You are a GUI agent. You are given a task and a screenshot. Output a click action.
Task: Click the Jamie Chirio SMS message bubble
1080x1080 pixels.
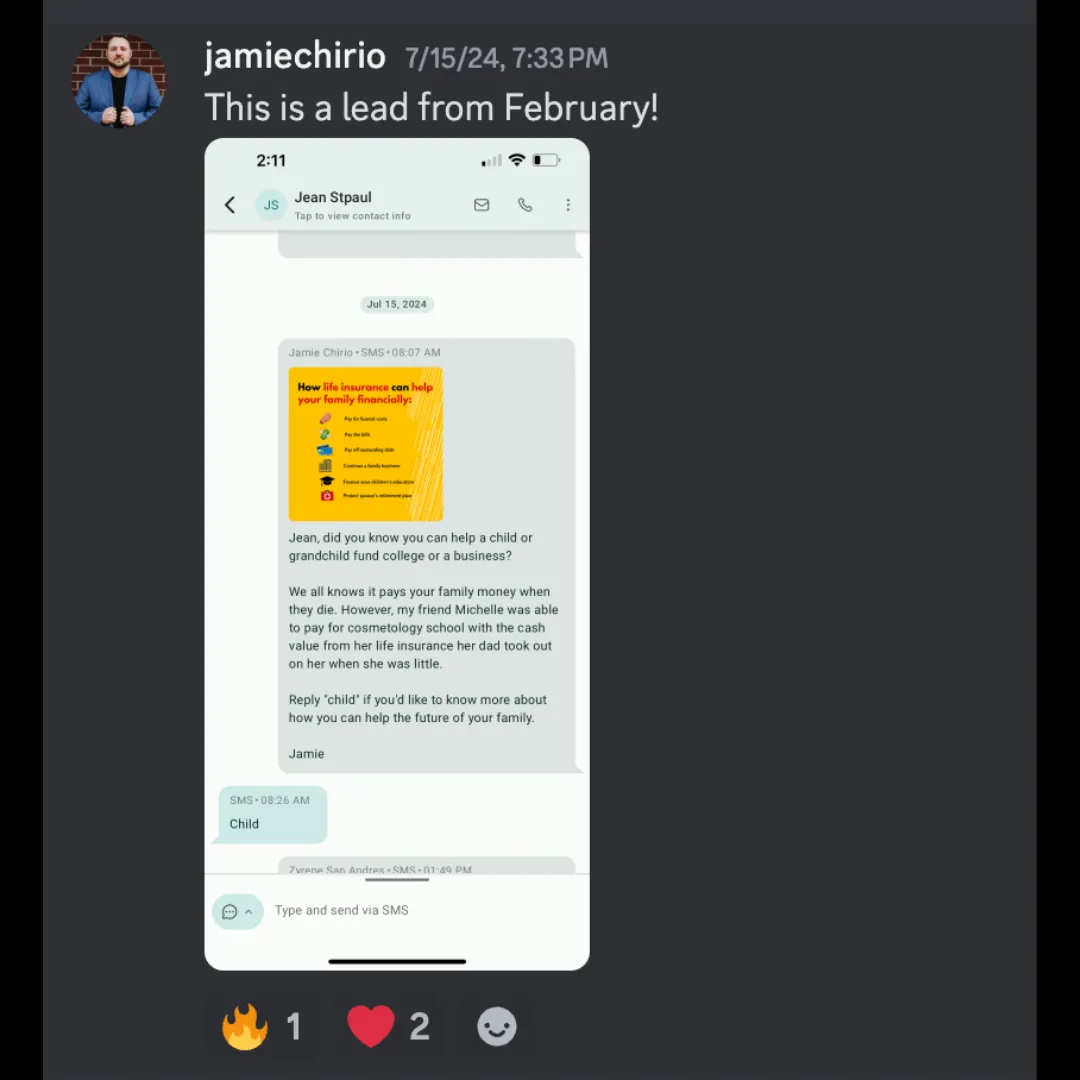(x=427, y=555)
